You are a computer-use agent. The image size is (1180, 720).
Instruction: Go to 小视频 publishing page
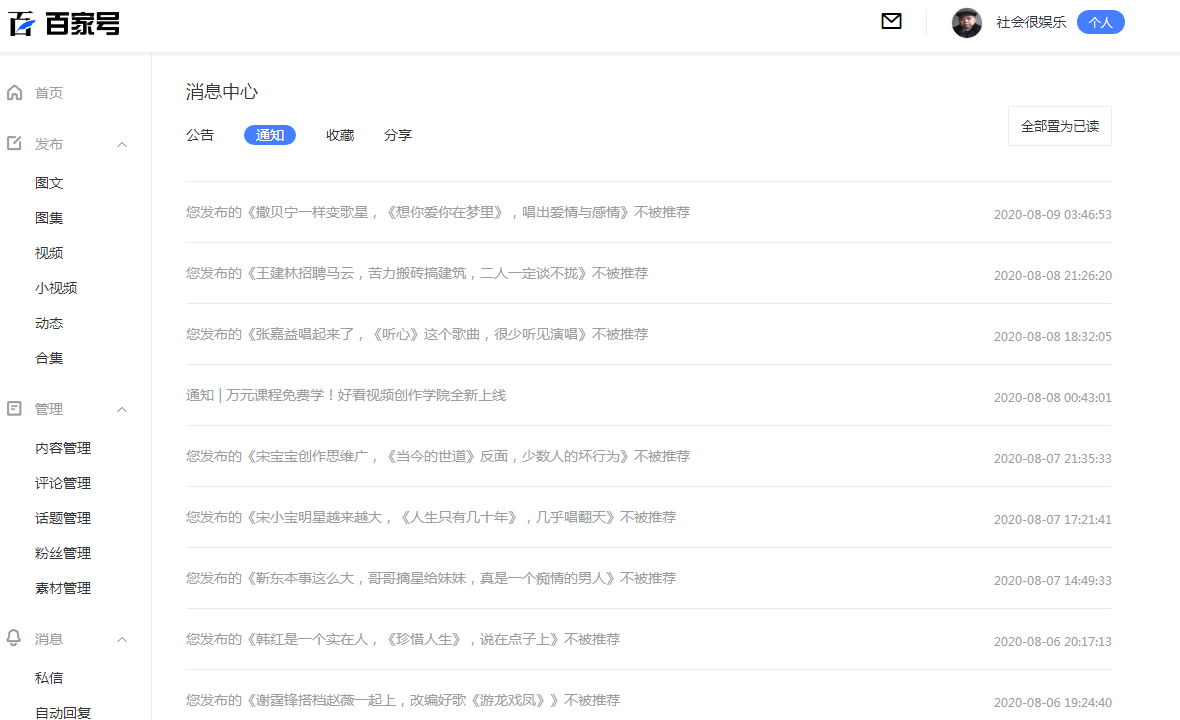(56, 288)
